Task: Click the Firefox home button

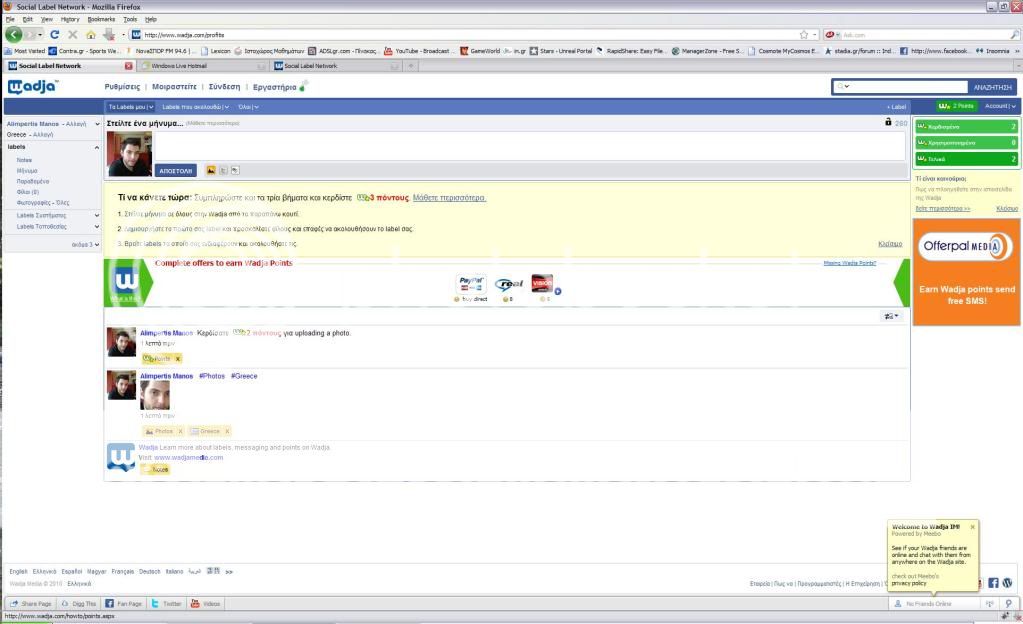Action: 90,35
